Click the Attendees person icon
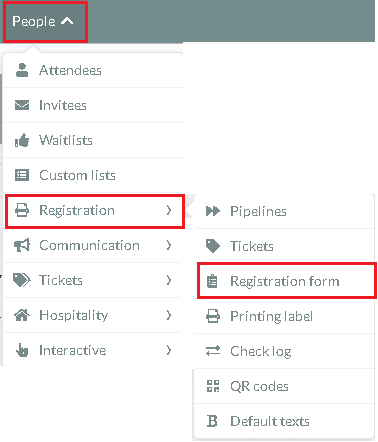Viewport: 378px width, 442px height. [x=22, y=70]
